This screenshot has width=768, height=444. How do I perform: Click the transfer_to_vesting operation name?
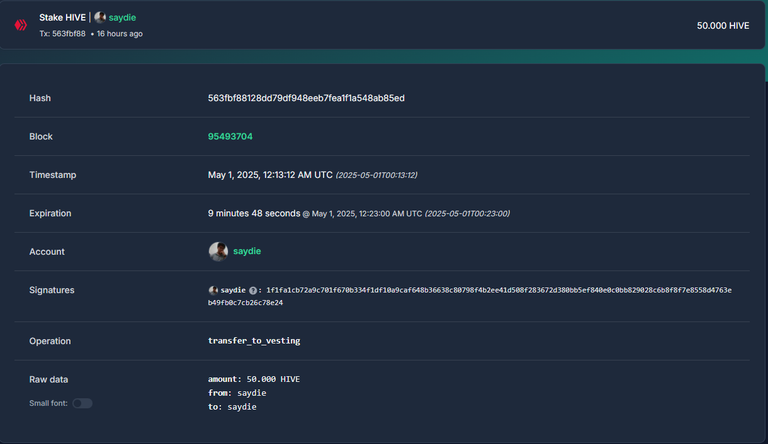coord(254,341)
